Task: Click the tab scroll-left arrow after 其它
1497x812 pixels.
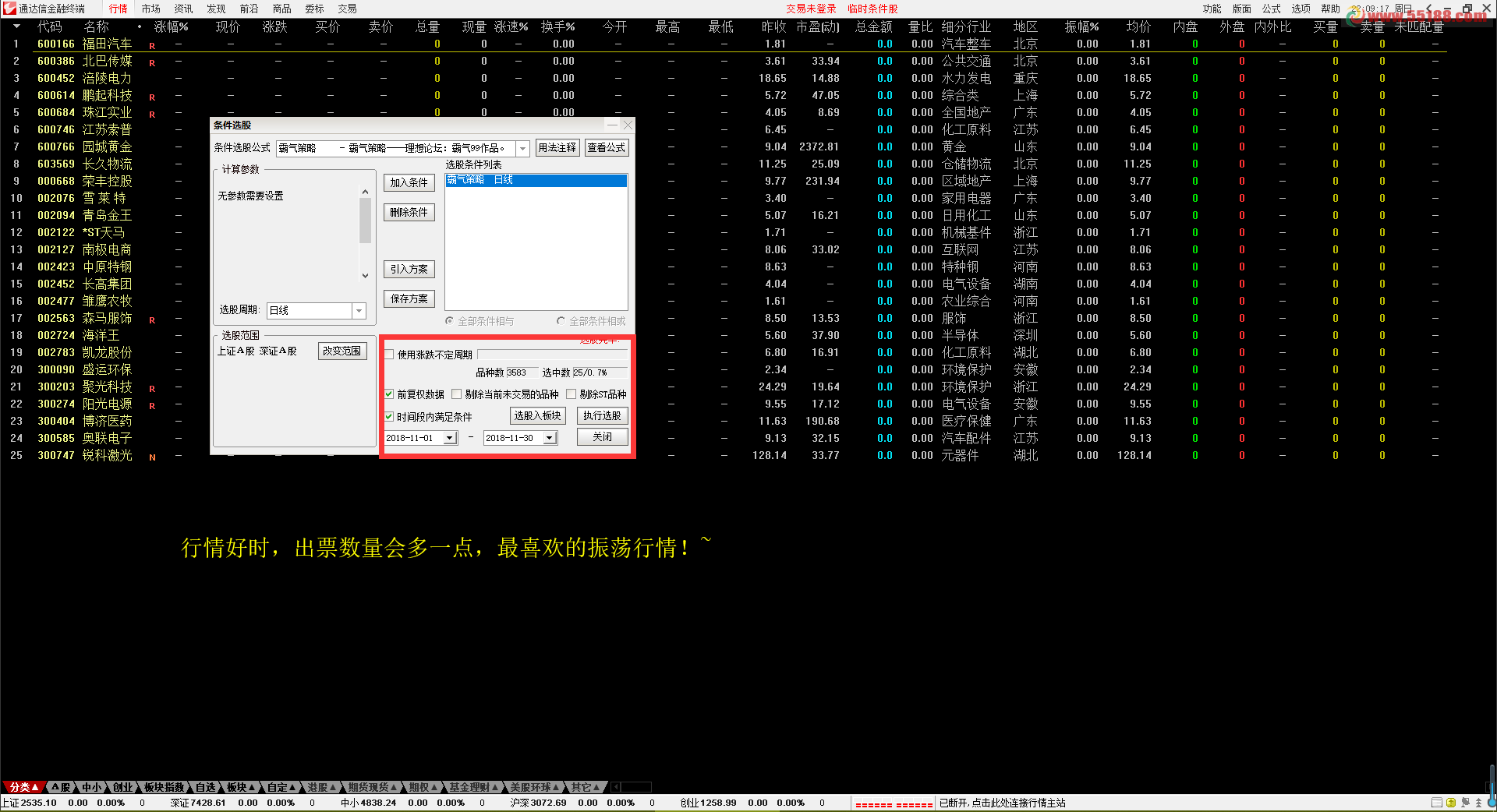Action: pos(615,787)
